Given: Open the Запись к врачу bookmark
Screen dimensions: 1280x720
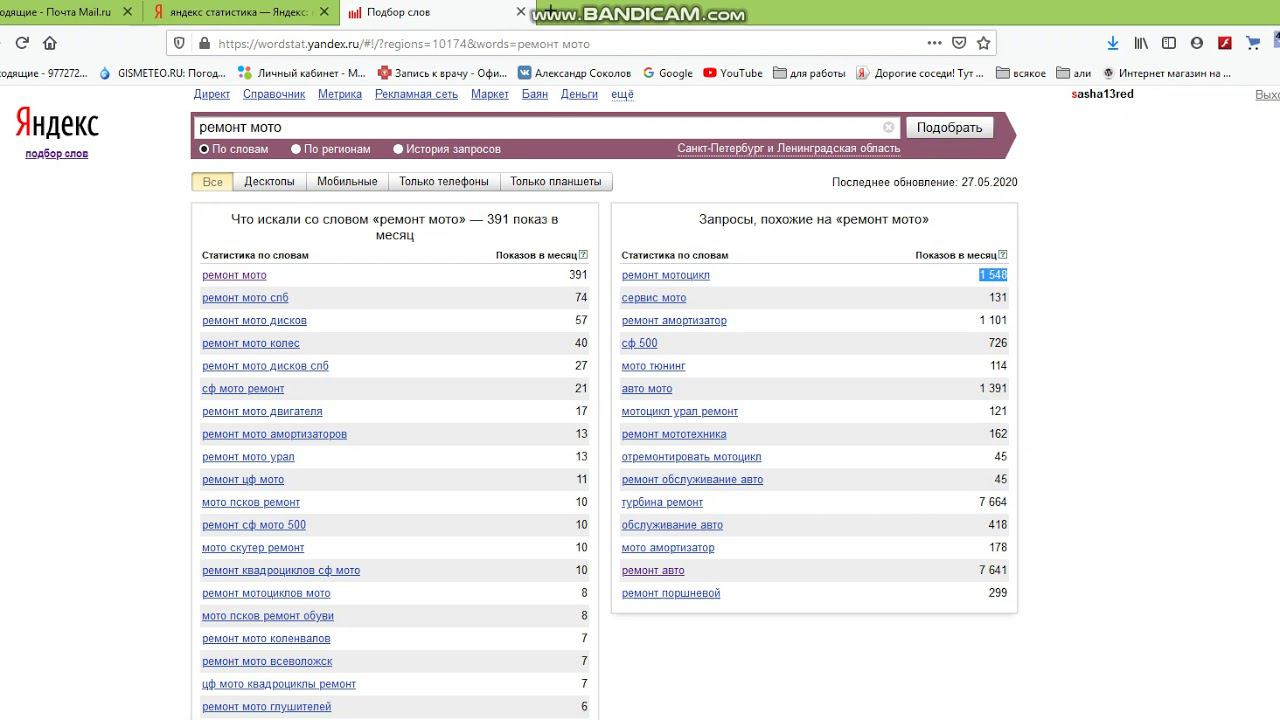Looking at the screenshot, I should (442, 73).
